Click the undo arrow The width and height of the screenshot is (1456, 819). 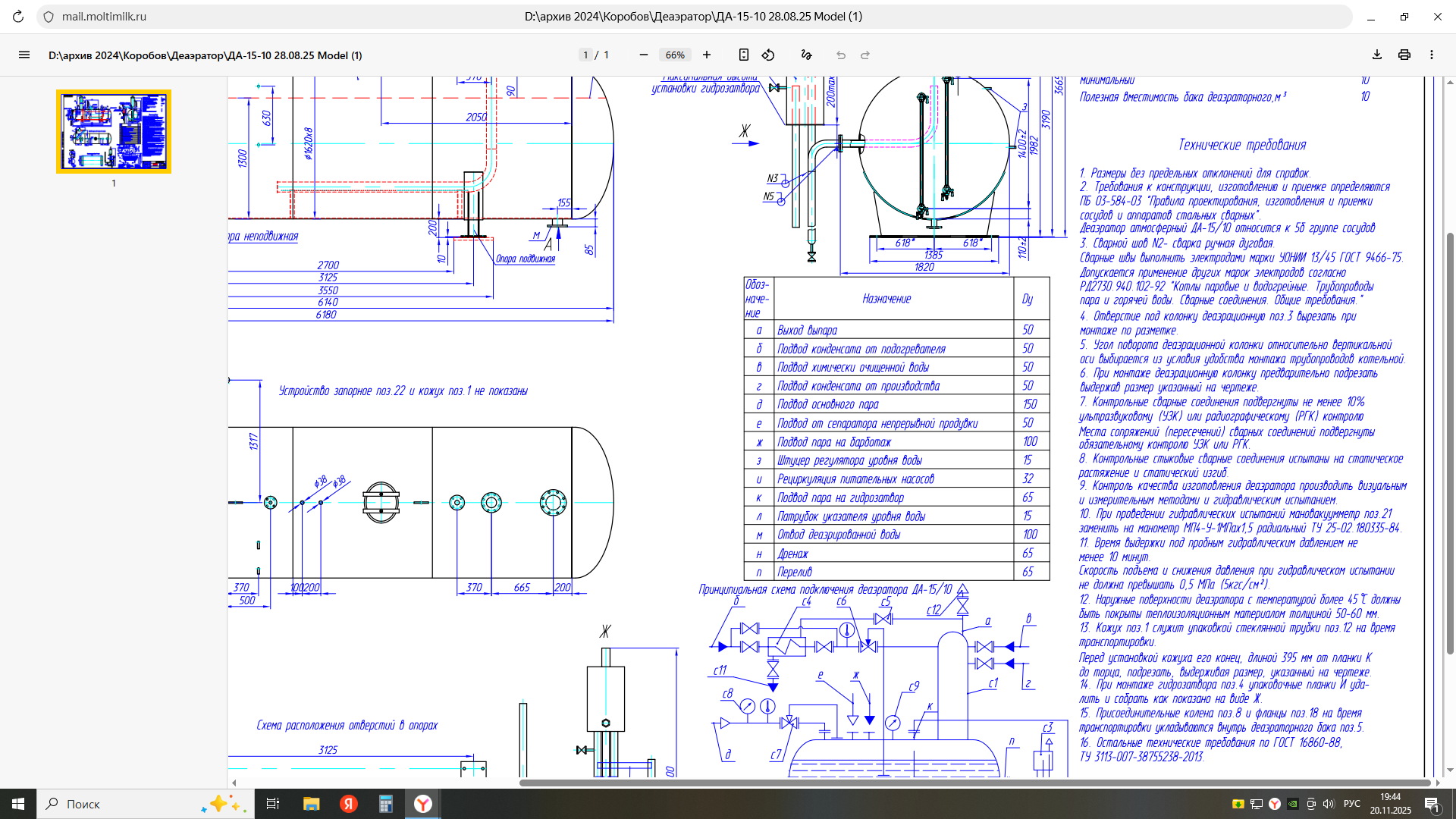(841, 55)
